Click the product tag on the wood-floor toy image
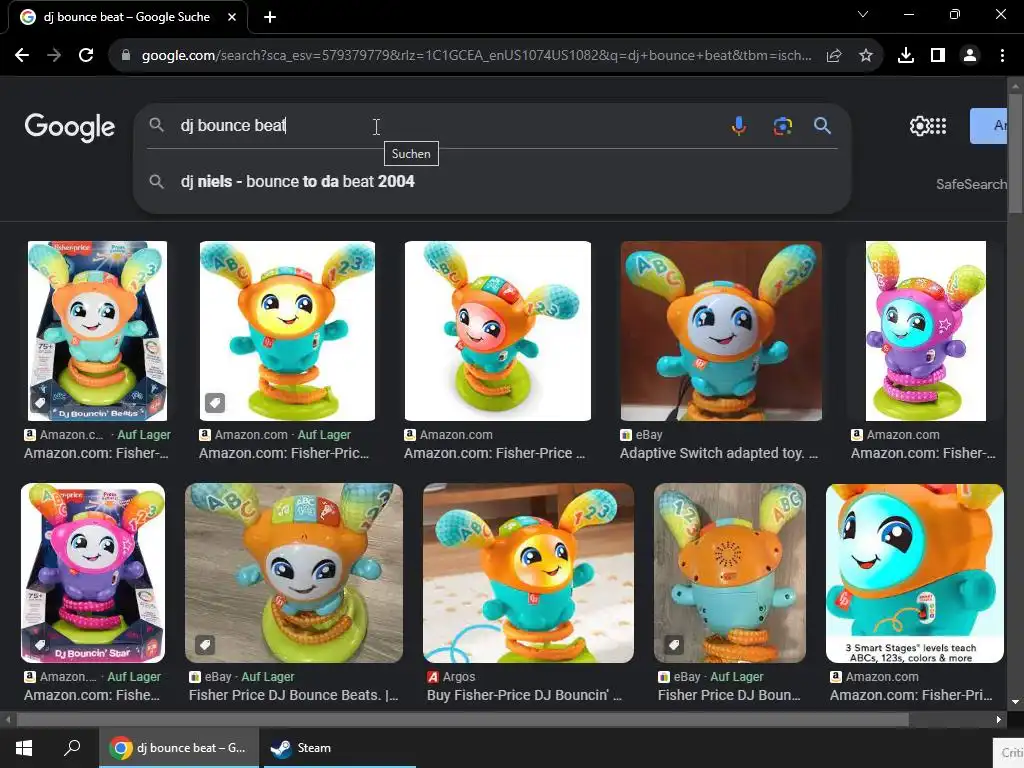The height and width of the screenshot is (768, 1024). click(205, 645)
